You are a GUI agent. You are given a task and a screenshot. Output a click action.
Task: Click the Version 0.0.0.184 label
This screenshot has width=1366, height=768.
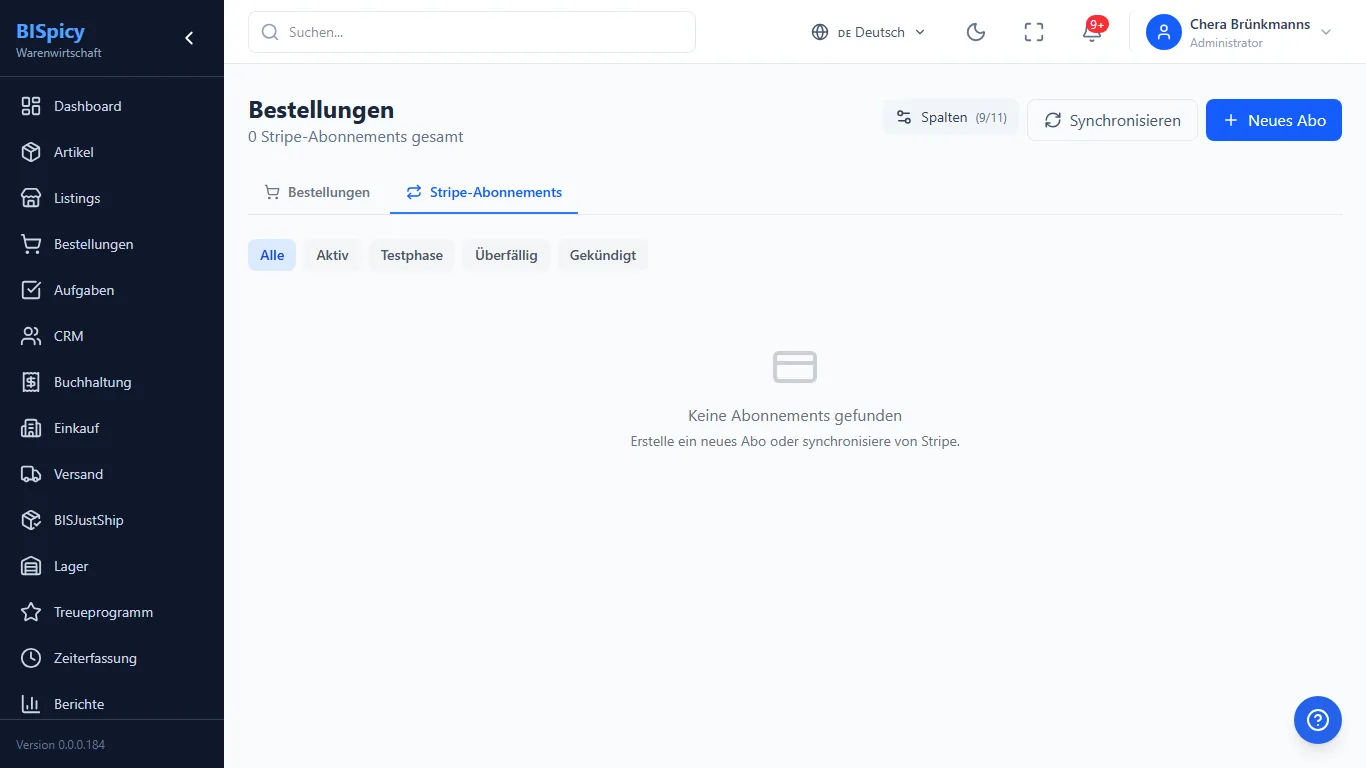point(60,745)
